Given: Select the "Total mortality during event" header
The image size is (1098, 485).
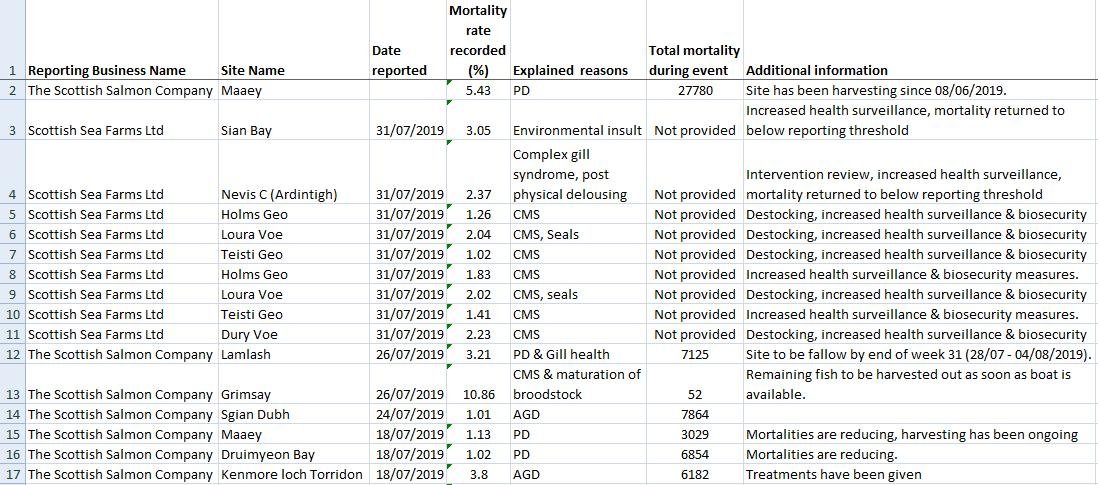Looking at the screenshot, I should click(694, 60).
